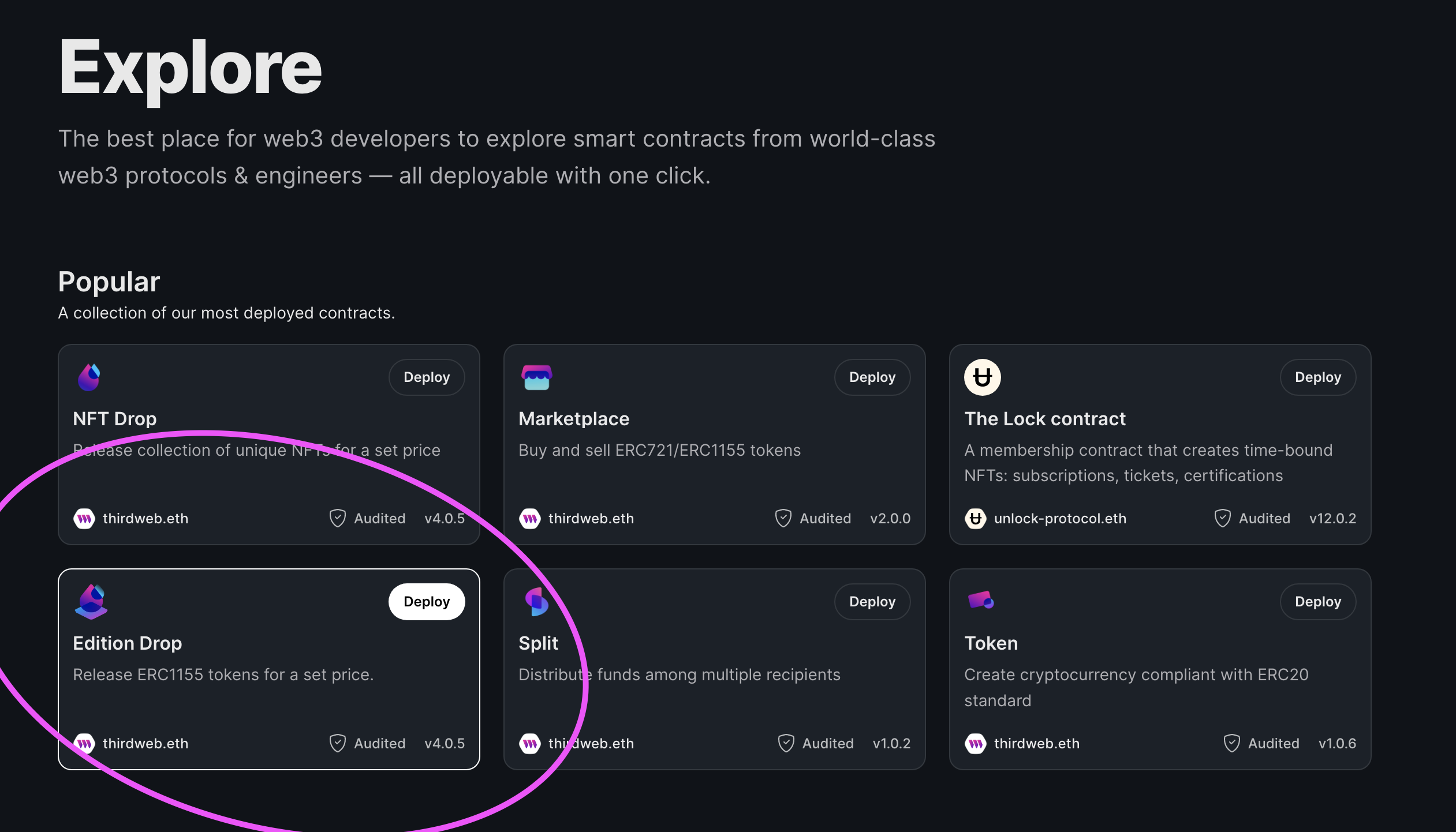Viewport: 1456px width, 832px height.
Task: Deploy the Marketplace contract
Action: pos(872,377)
